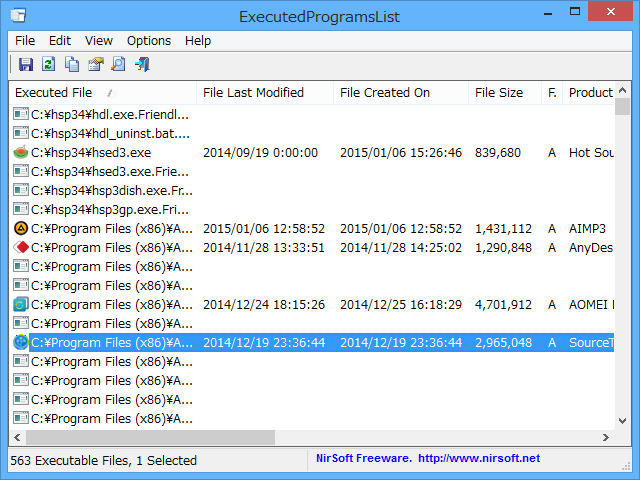Sort by File Created On column
Screen dimensions: 640x480
click(401, 93)
